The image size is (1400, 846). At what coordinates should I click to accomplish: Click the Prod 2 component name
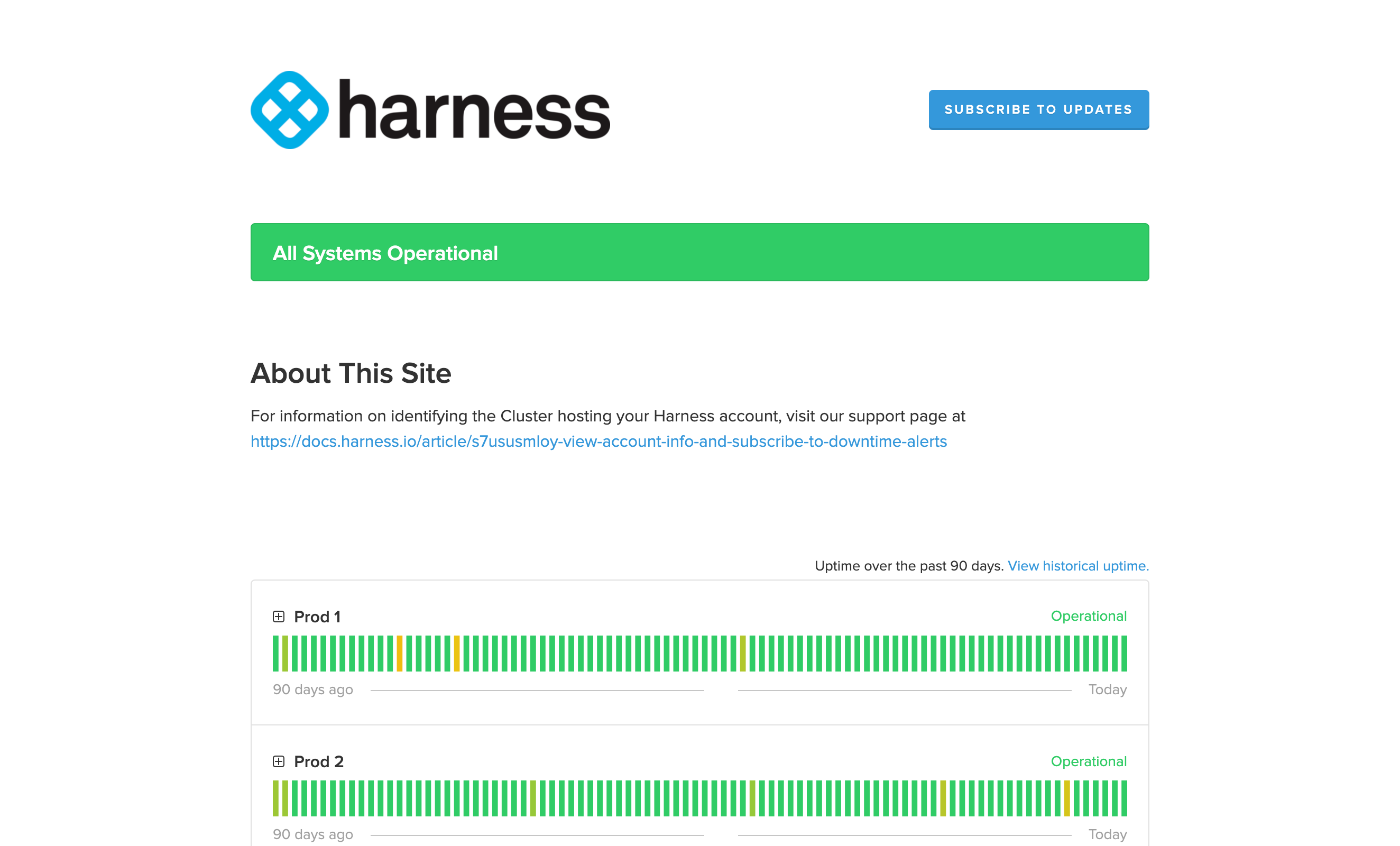pyautogui.click(x=319, y=761)
